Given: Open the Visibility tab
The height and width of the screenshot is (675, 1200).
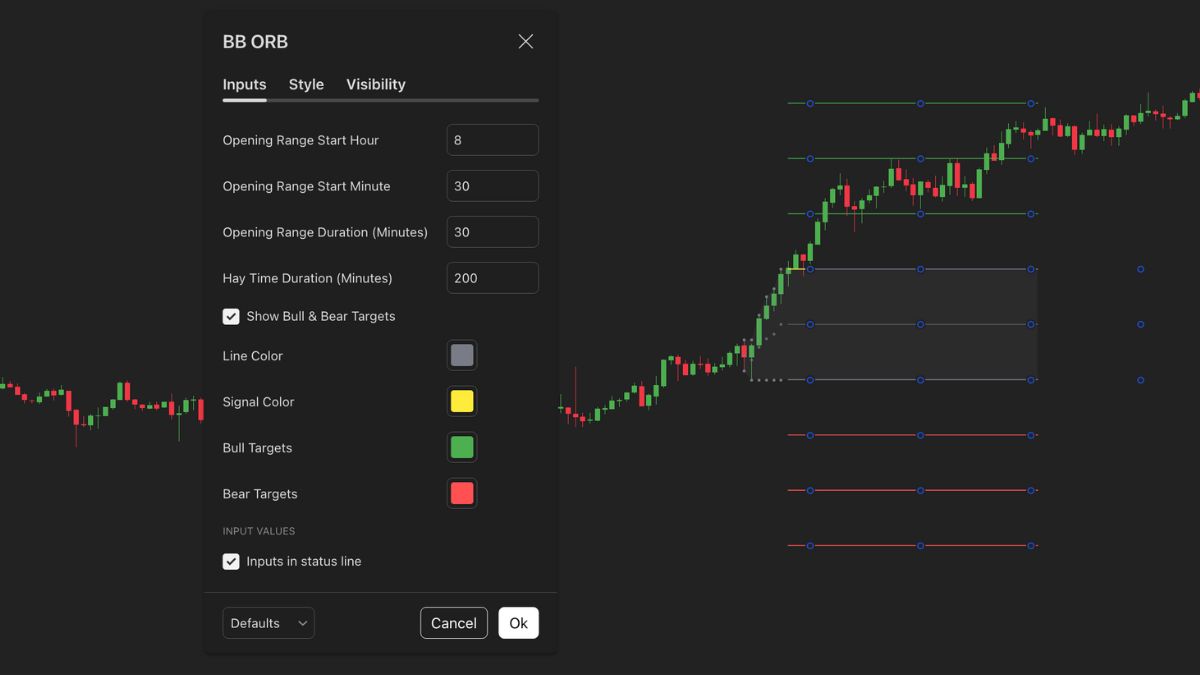Looking at the screenshot, I should point(376,84).
